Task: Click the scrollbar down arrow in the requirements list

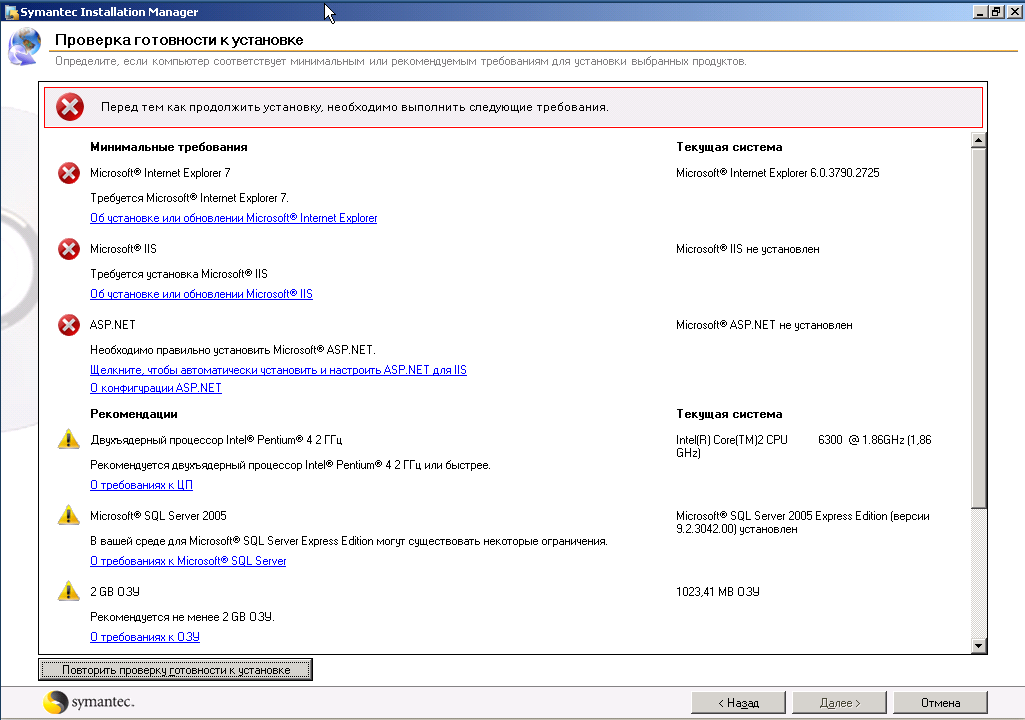Action: tap(979, 646)
